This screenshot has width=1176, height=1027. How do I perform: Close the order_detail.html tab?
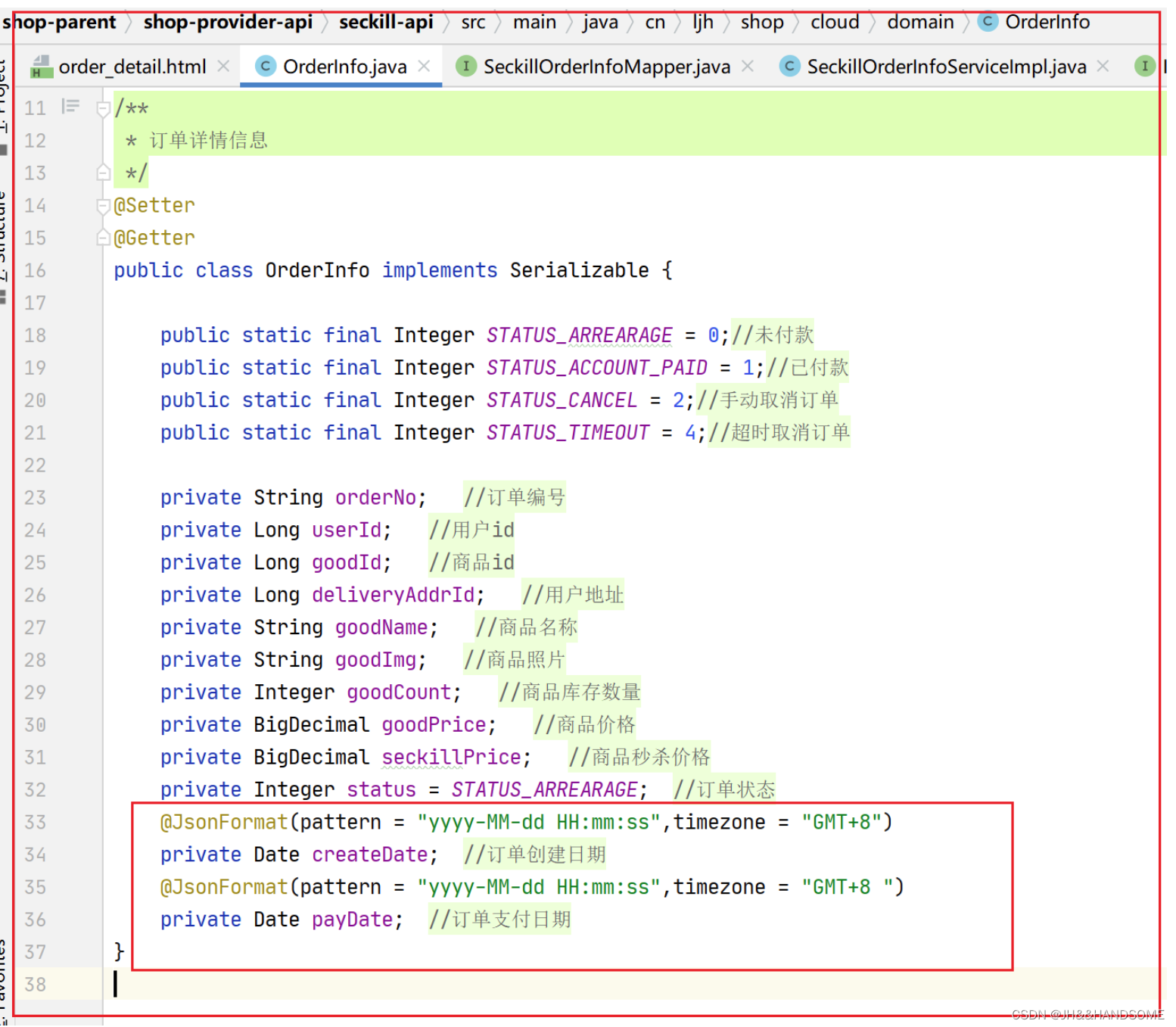click(223, 67)
